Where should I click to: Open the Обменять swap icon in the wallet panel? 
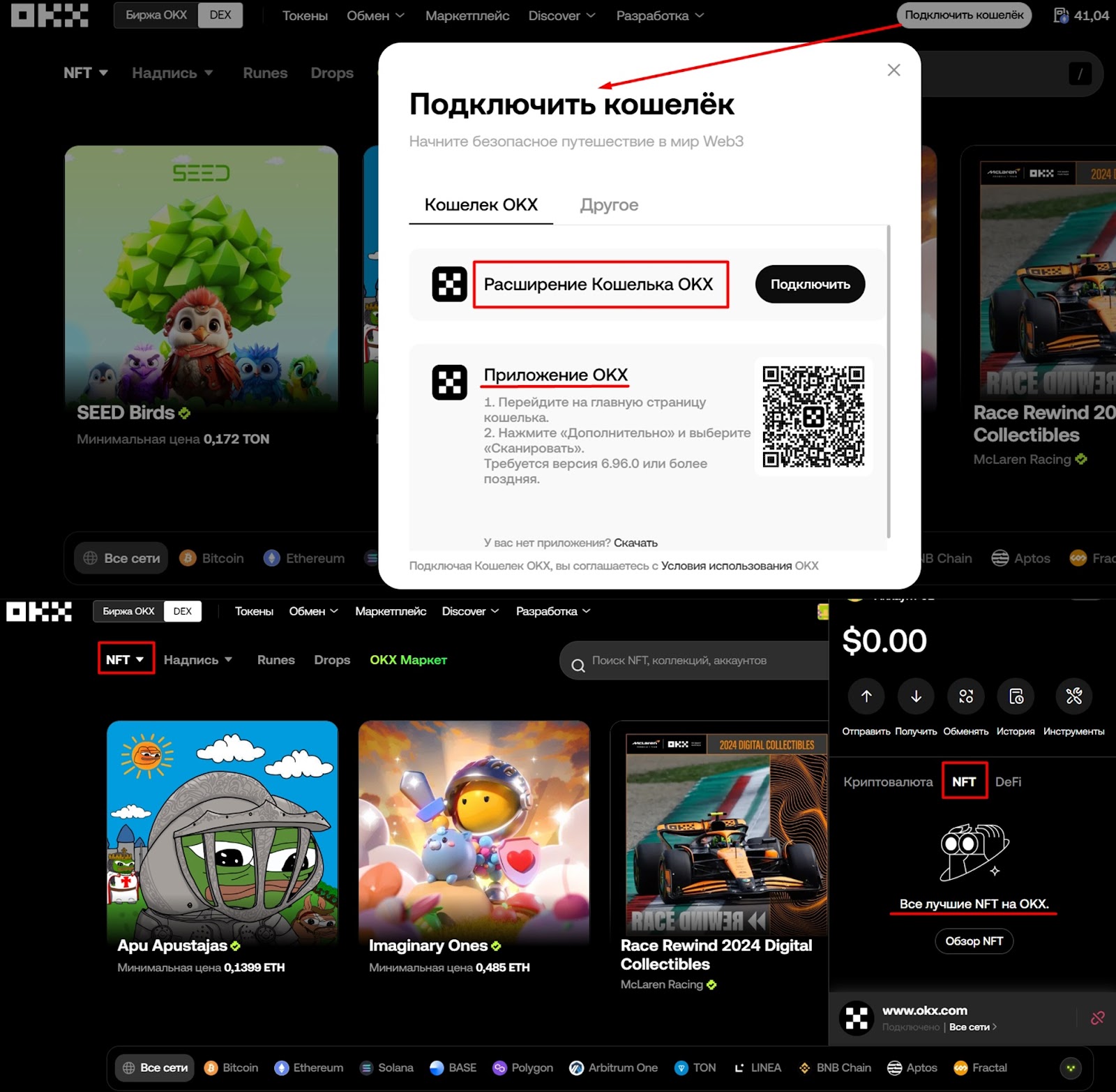[966, 696]
